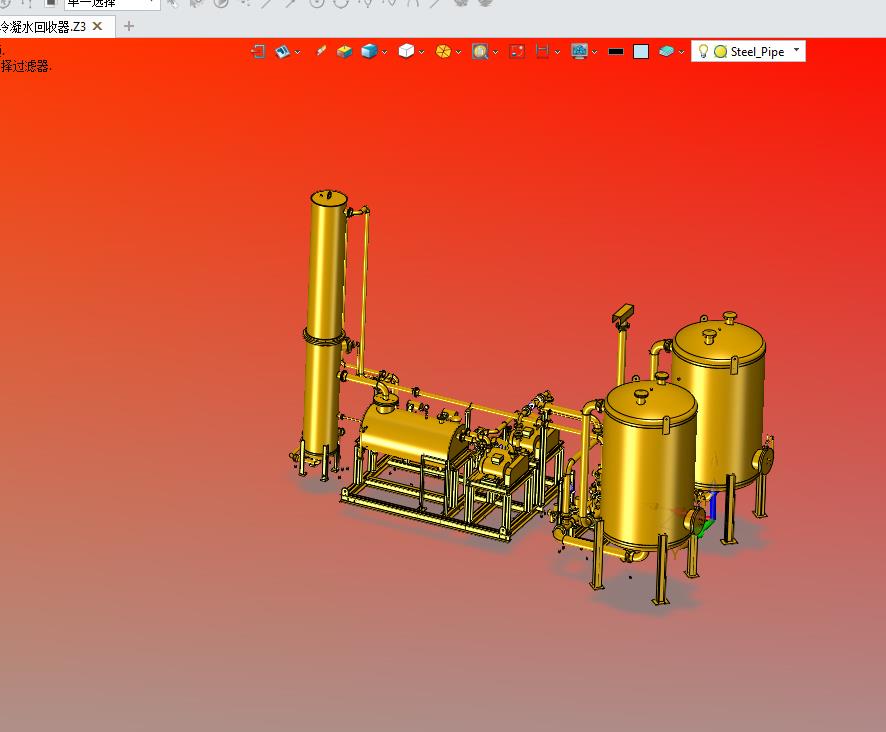Click the teal layer slab icon
Image resolution: width=886 pixels, height=732 pixels.
point(667,51)
